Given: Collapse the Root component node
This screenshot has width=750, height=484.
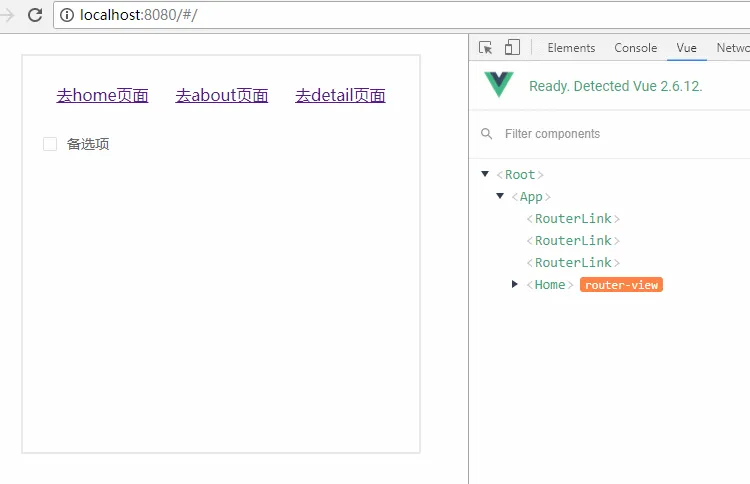Looking at the screenshot, I should pyautogui.click(x=485, y=174).
